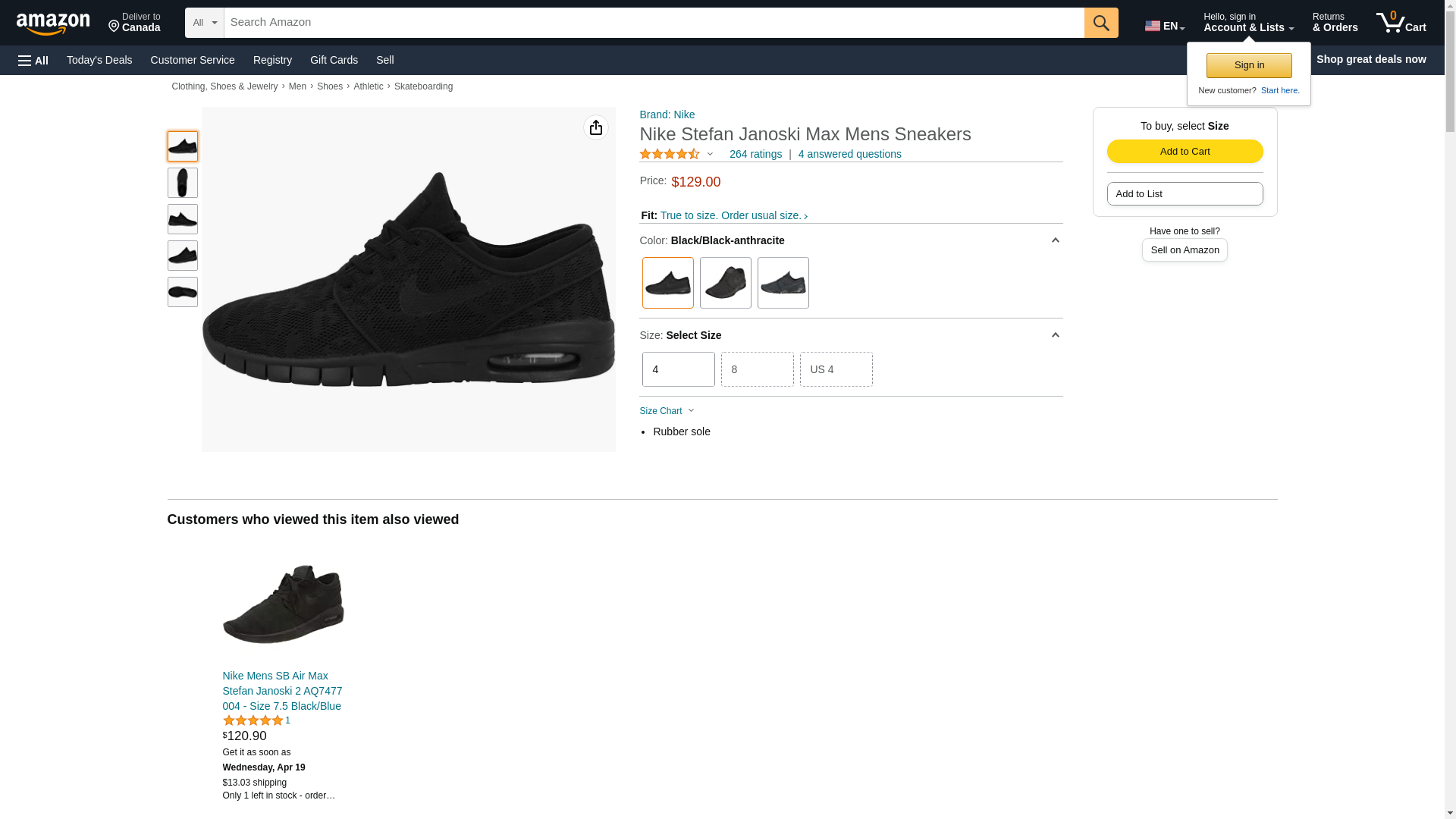Select size US 4 option
The width and height of the screenshot is (1456, 819).
pos(836,369)
